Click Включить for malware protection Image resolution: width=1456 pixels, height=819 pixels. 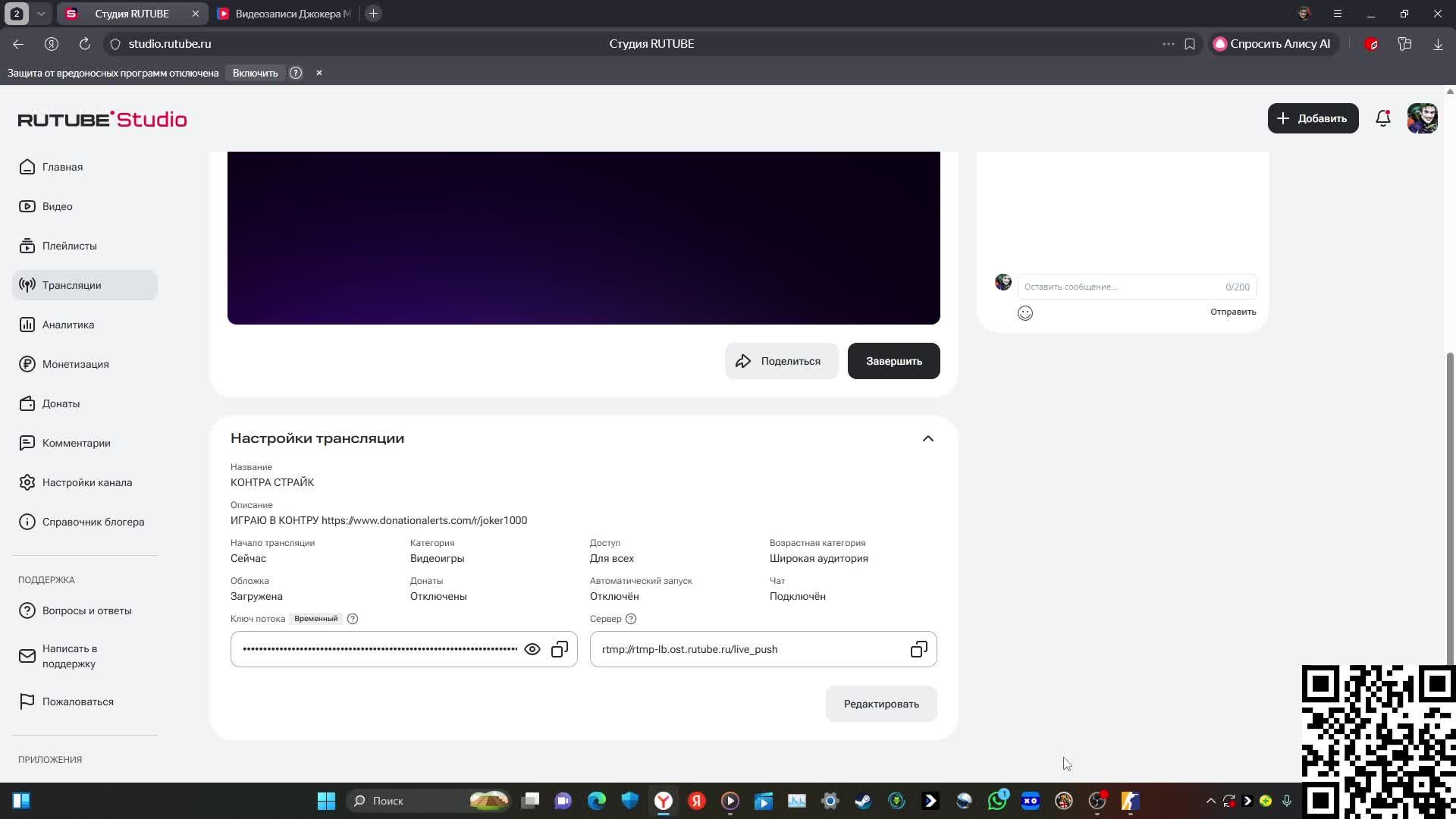point(255,73)
